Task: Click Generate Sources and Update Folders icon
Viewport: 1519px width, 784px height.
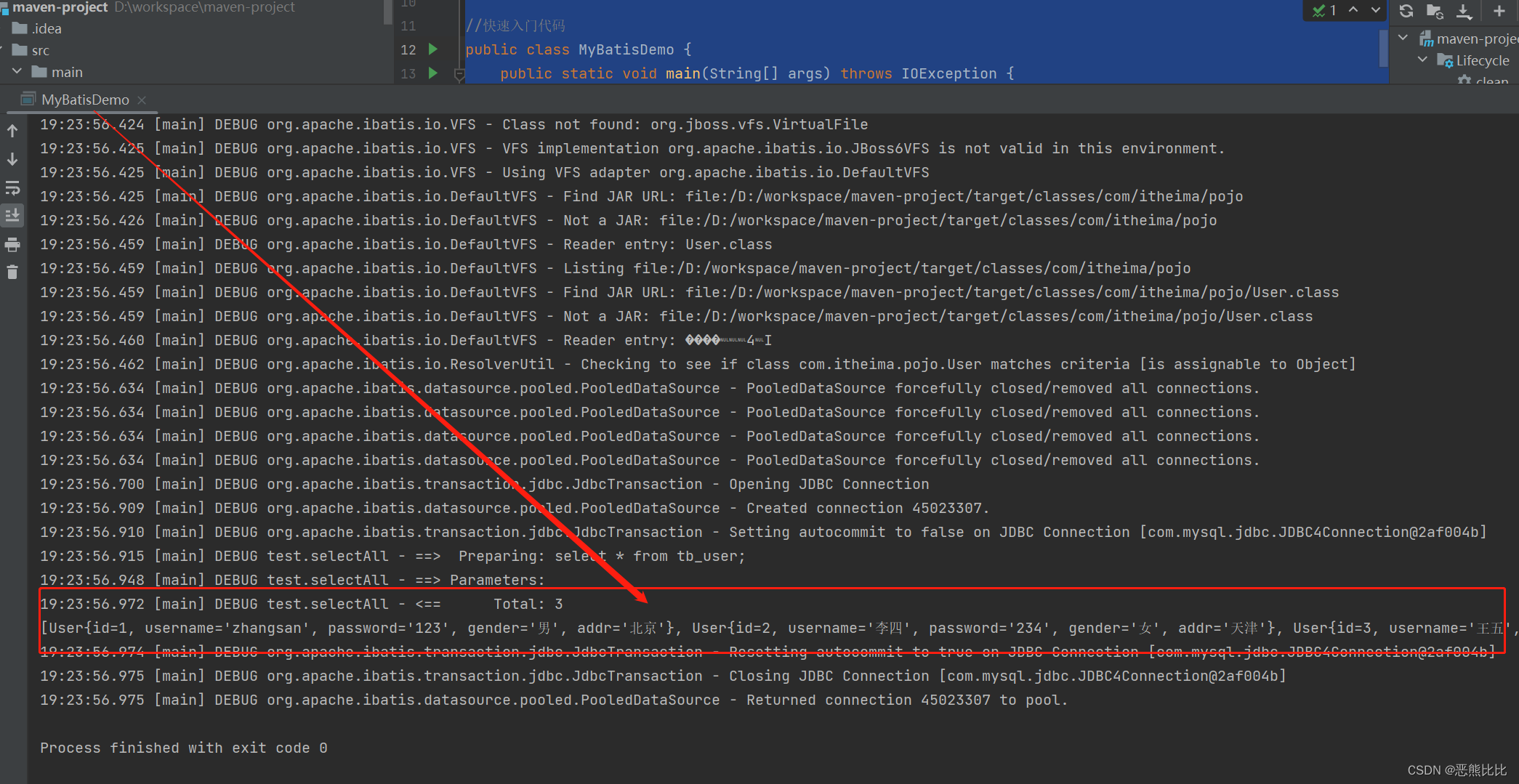Action: tap(1435, 11)
